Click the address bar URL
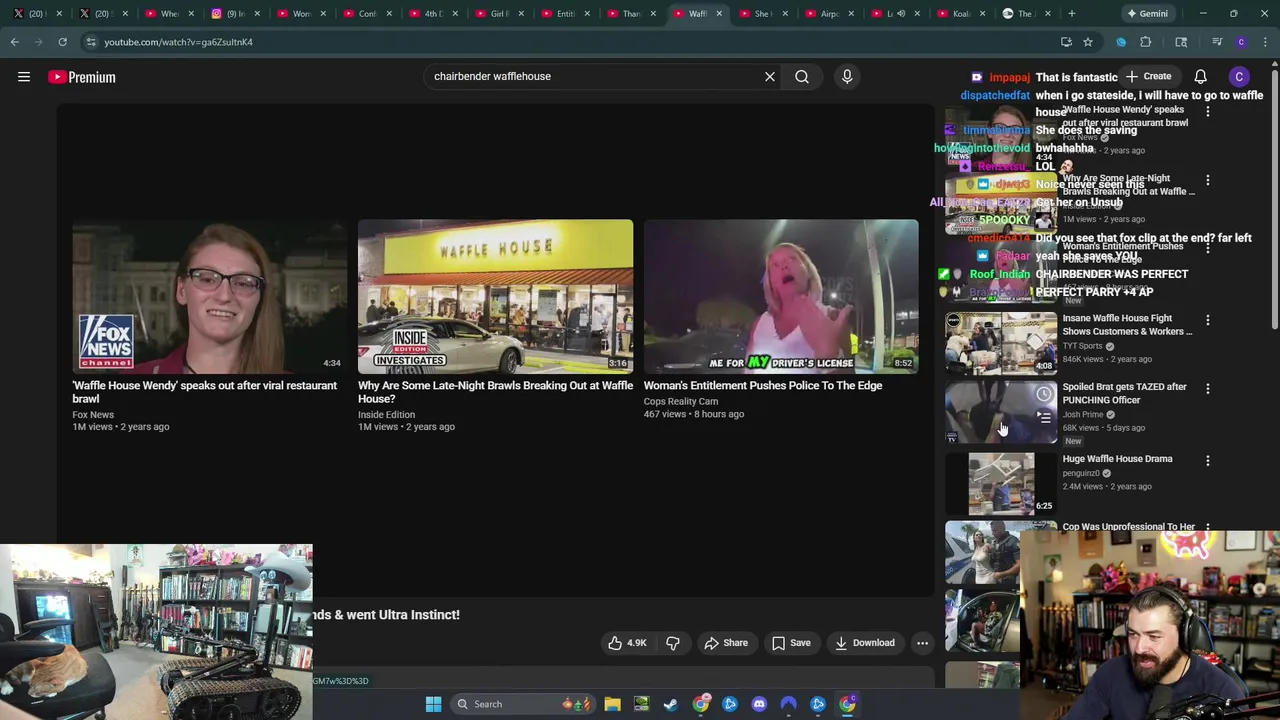1280x720 pixels. [x=178, y=42]
